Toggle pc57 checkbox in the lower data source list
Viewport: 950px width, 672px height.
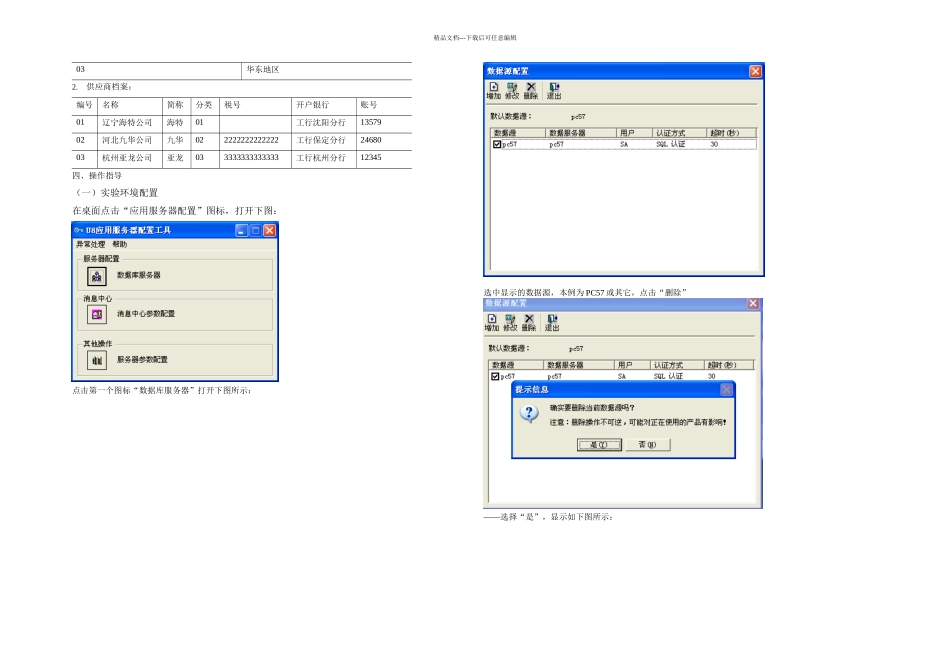pyautogui.click(x=495, y=377)
